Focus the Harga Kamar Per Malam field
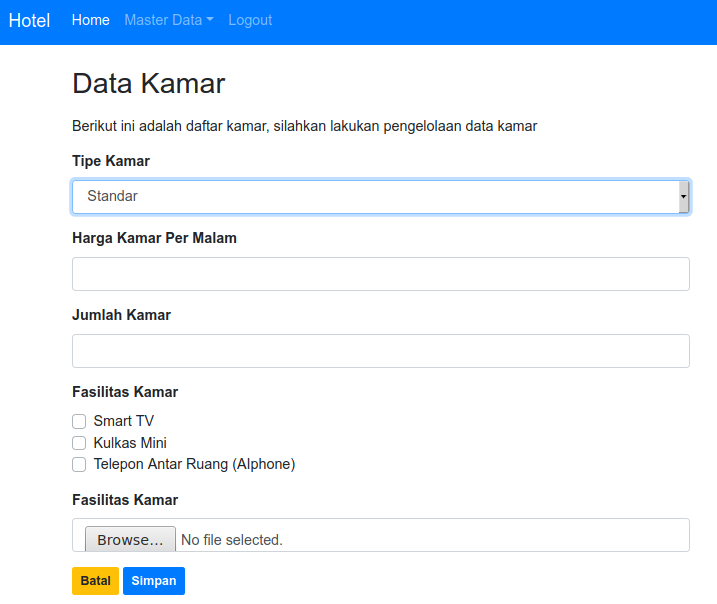The height and width of the screenshot is (604, 717). pos(381,274)
